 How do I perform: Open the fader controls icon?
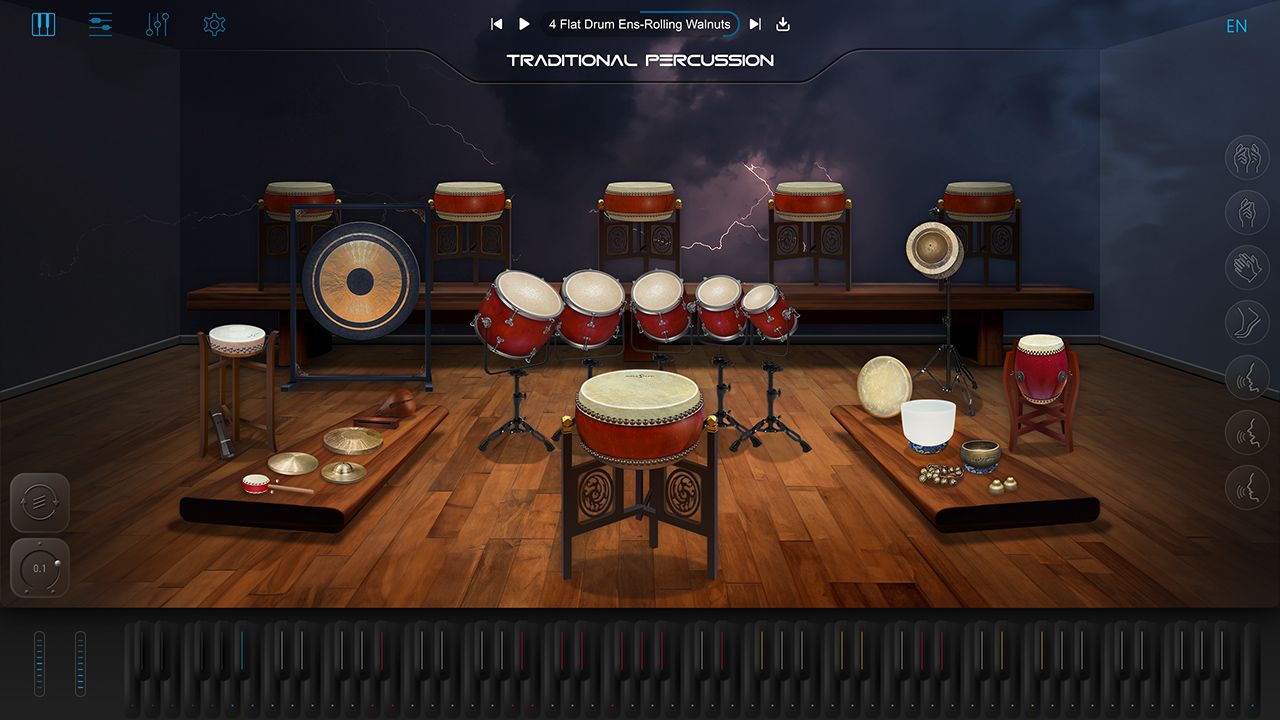tap(157, 24)
